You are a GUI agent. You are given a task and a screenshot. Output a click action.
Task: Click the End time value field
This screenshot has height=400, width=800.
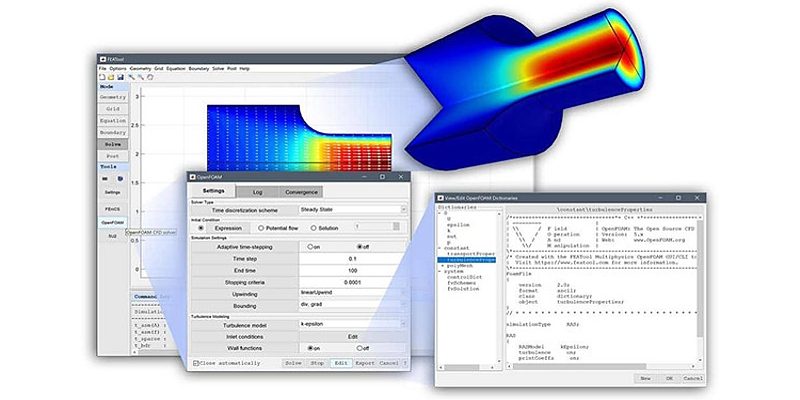(x=353, y=271)
